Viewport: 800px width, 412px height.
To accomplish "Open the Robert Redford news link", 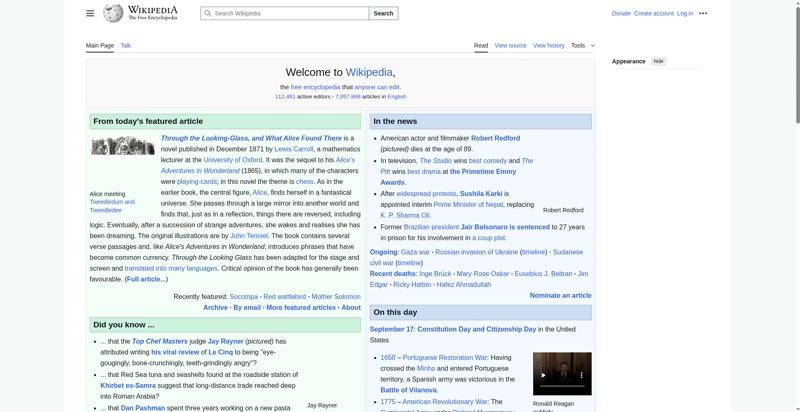I will click(x=495, y=138).
